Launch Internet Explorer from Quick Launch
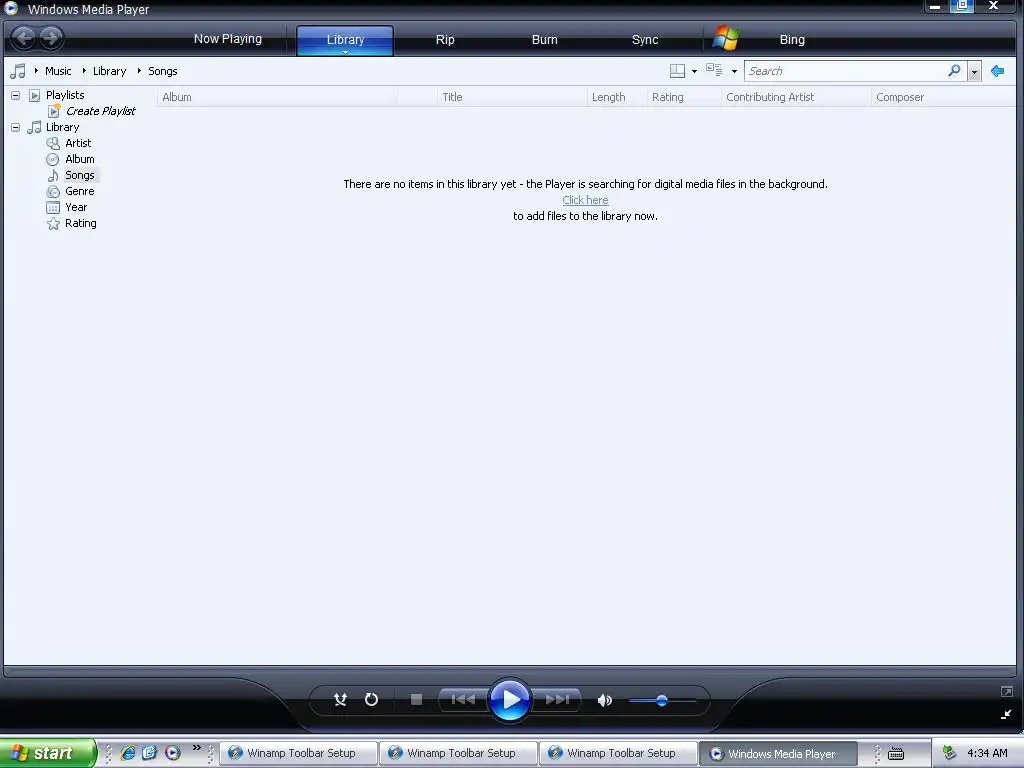 tap(129, 753)
